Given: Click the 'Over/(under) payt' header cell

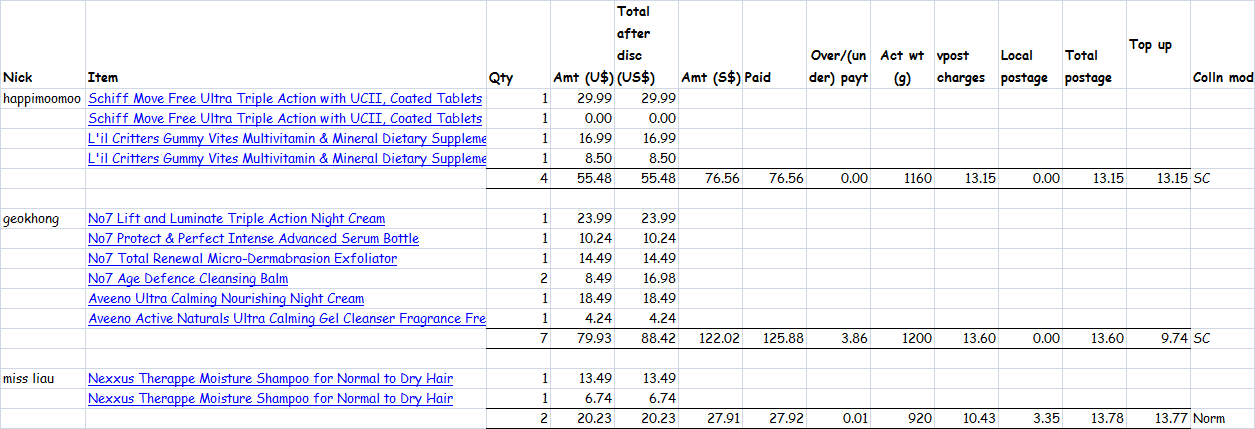Looking at the screenshot, I should coord(838,45).
